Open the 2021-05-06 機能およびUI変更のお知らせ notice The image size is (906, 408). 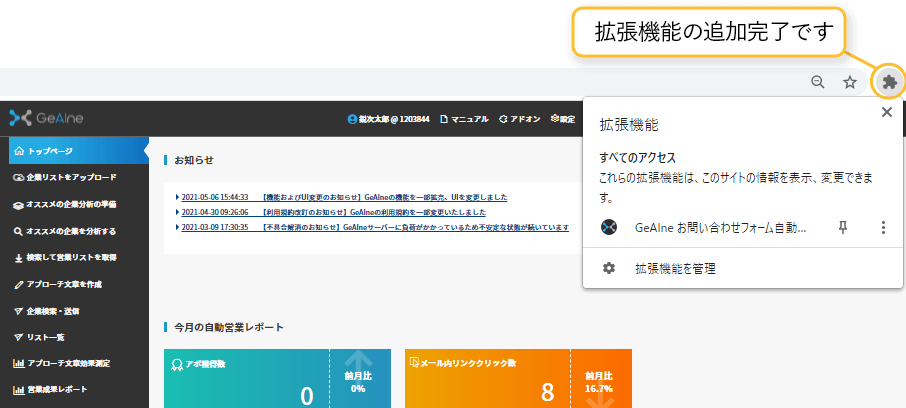pos(344,197)
